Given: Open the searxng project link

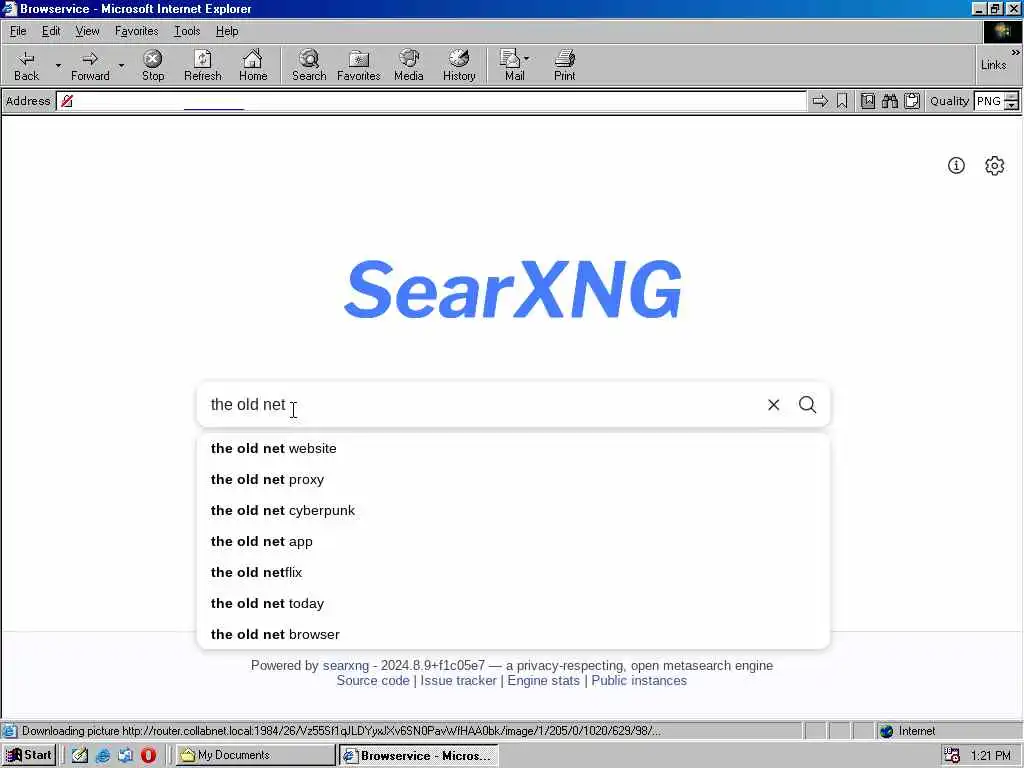Looking at the screenshot, I should (x=345, y=665).
